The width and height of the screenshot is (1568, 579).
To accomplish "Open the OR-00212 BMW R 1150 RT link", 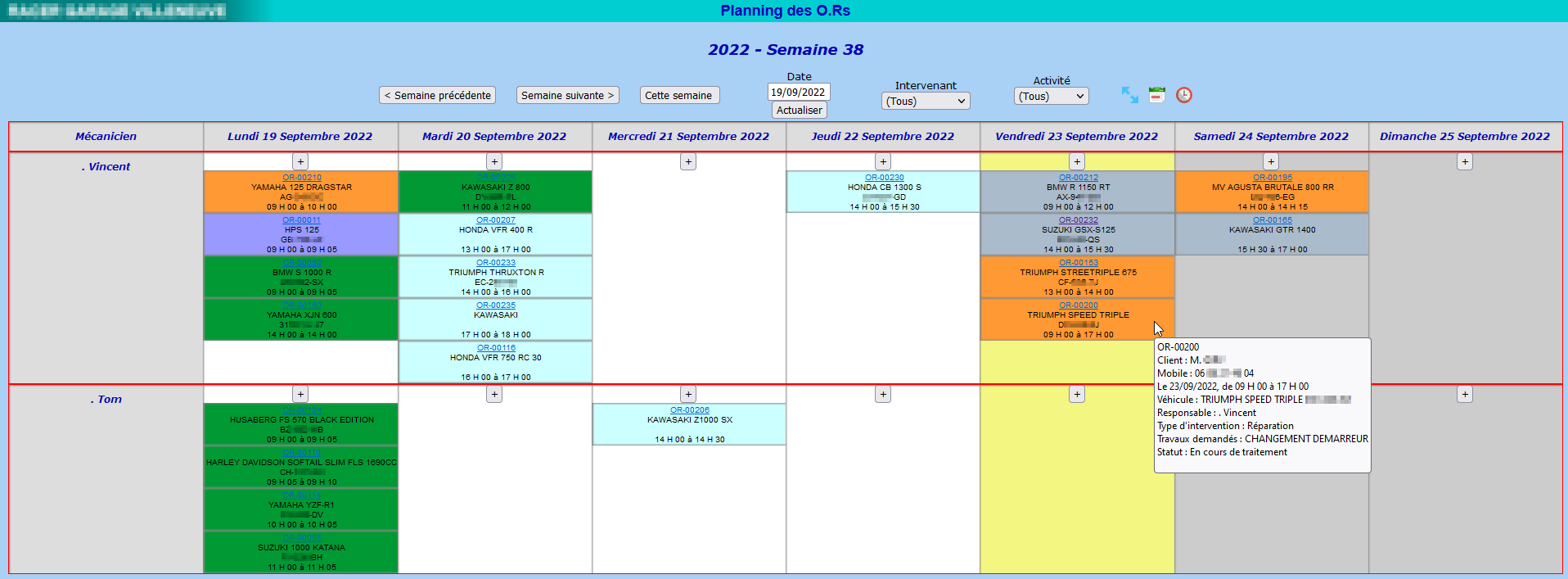I will click(x=1078, y=178).
